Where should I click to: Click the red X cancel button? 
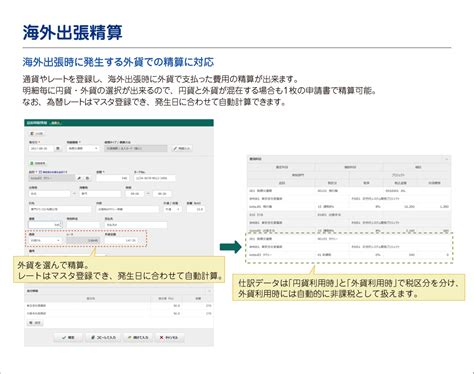[x=169, y=338]
